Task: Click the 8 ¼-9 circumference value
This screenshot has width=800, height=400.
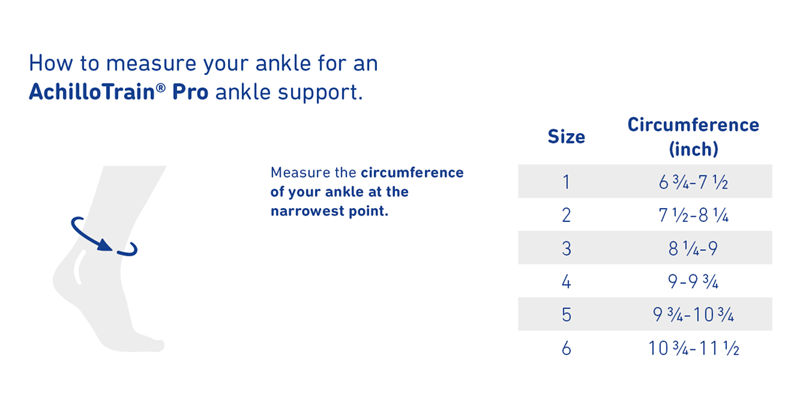Action: click(x=693, y=248)
